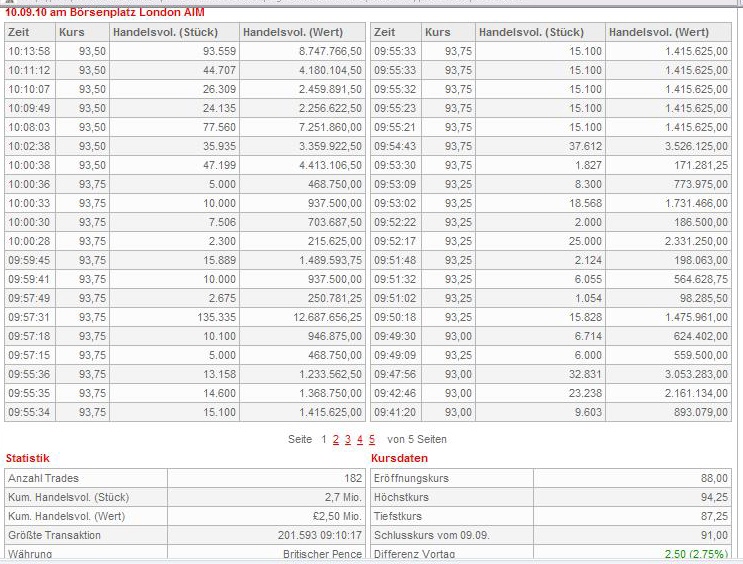
Task: Open page 4 pagination link
Action: click(x=360, y=439)
